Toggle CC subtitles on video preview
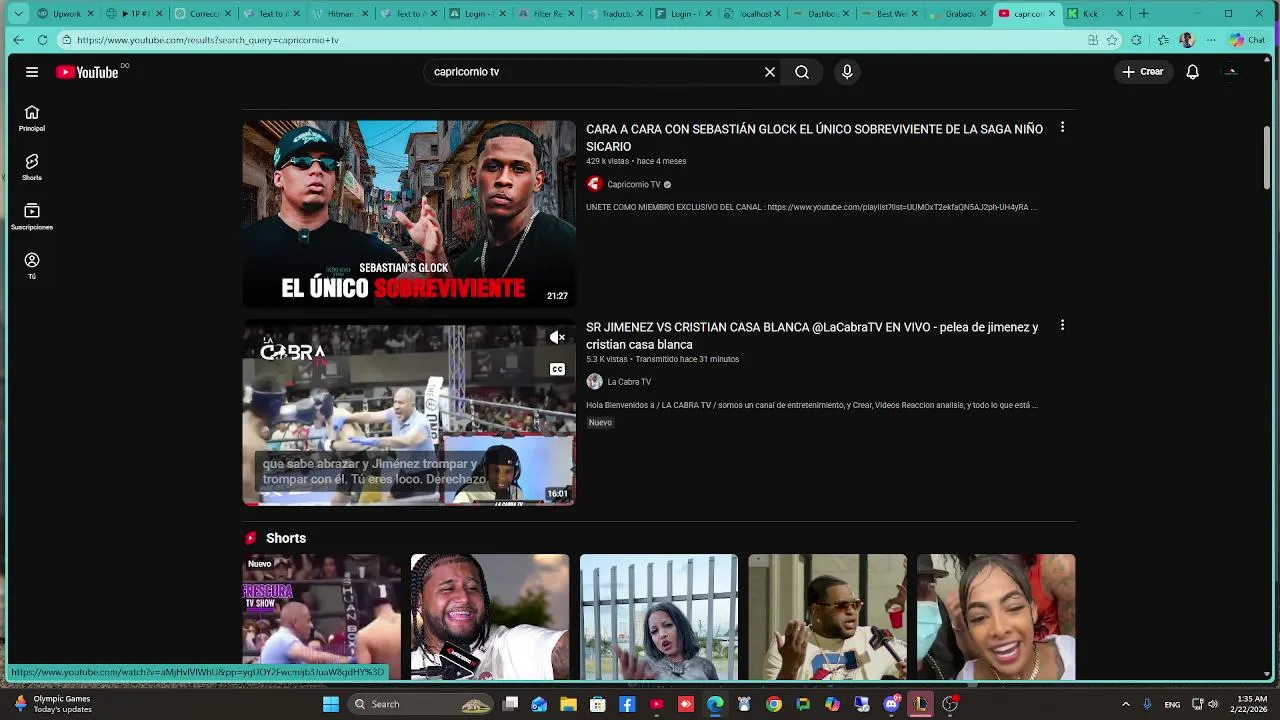This screenshot has height=720, width=1280. click(x=557, y=369)
